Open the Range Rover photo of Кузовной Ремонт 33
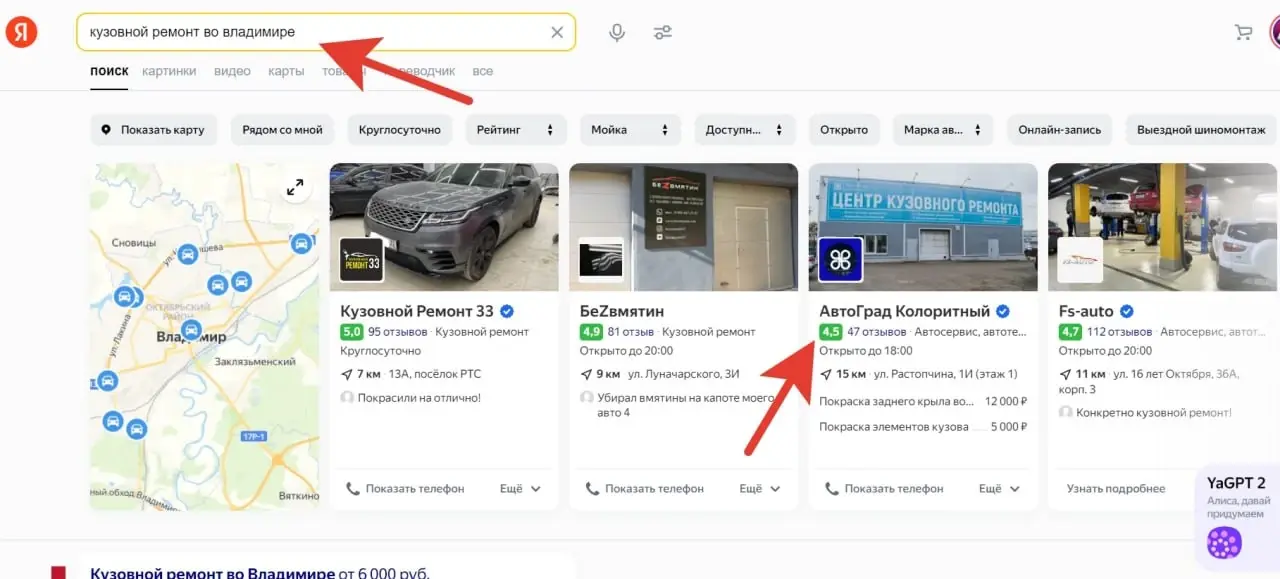The width and height of the screenshot is (1280, 579). tap(444, 227)
